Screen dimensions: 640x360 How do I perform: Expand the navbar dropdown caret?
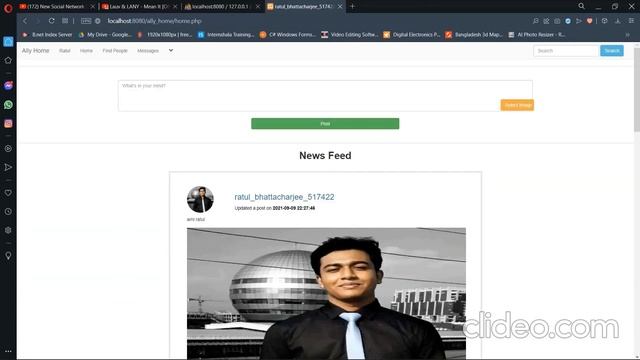tap(171, 51)
